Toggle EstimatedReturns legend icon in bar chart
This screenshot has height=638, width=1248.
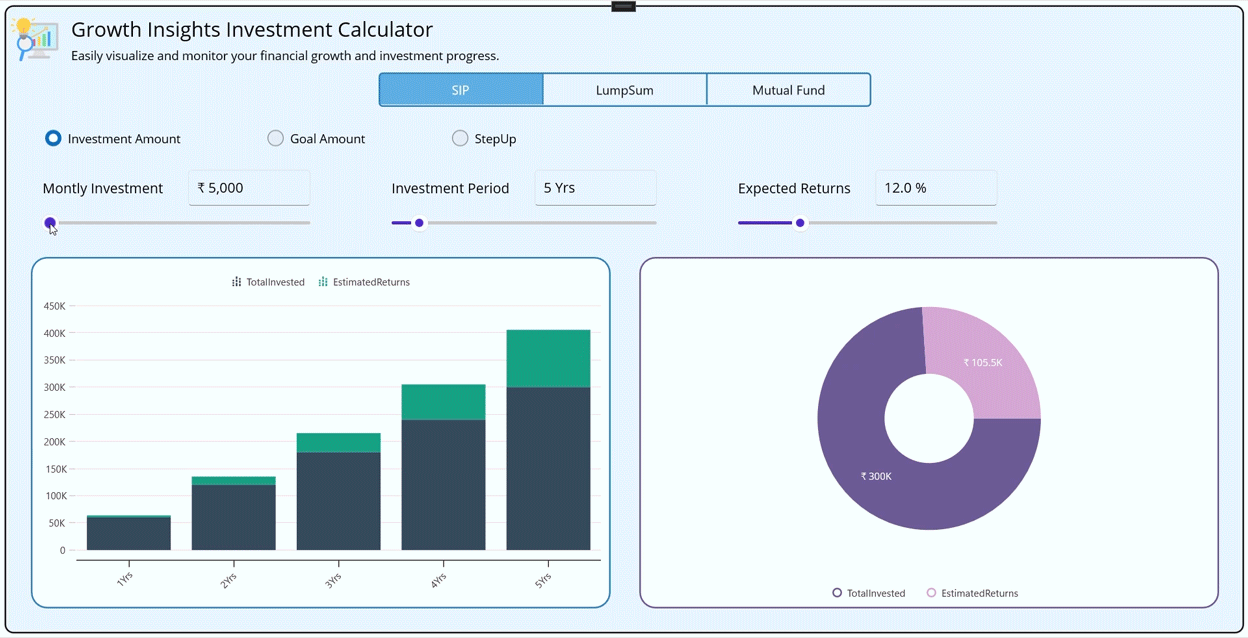click(323, 282)
